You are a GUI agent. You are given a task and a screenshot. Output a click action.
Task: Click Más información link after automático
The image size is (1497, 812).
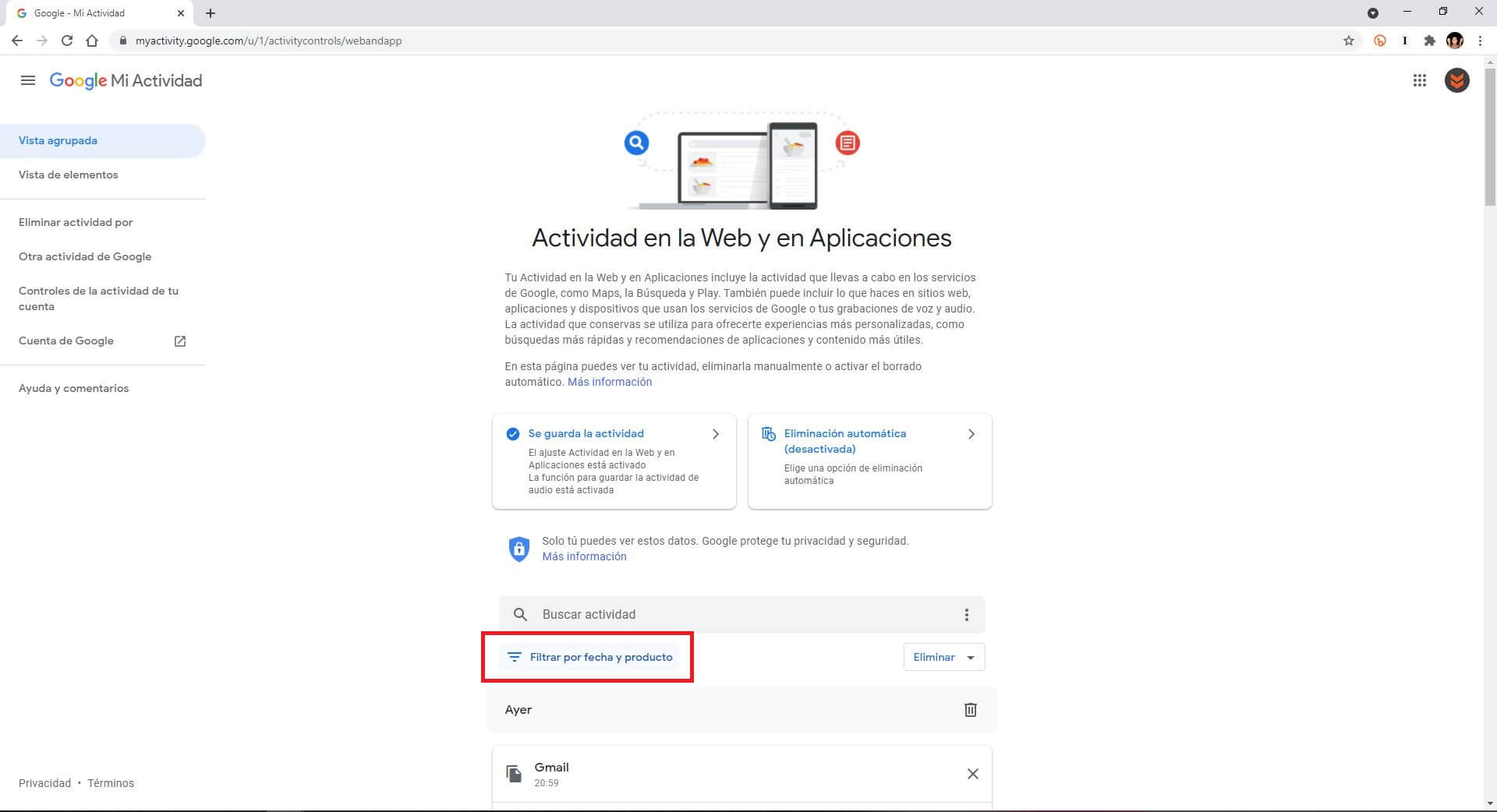610,382
